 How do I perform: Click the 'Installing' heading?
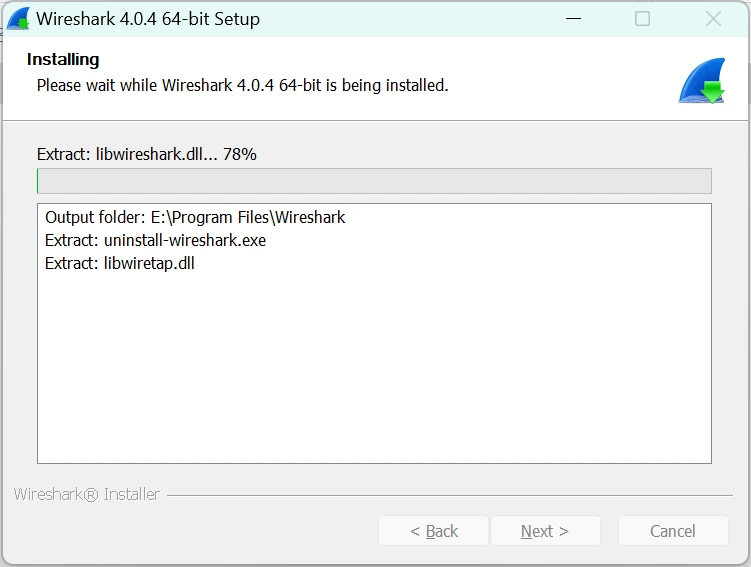(x=63, y=59)
